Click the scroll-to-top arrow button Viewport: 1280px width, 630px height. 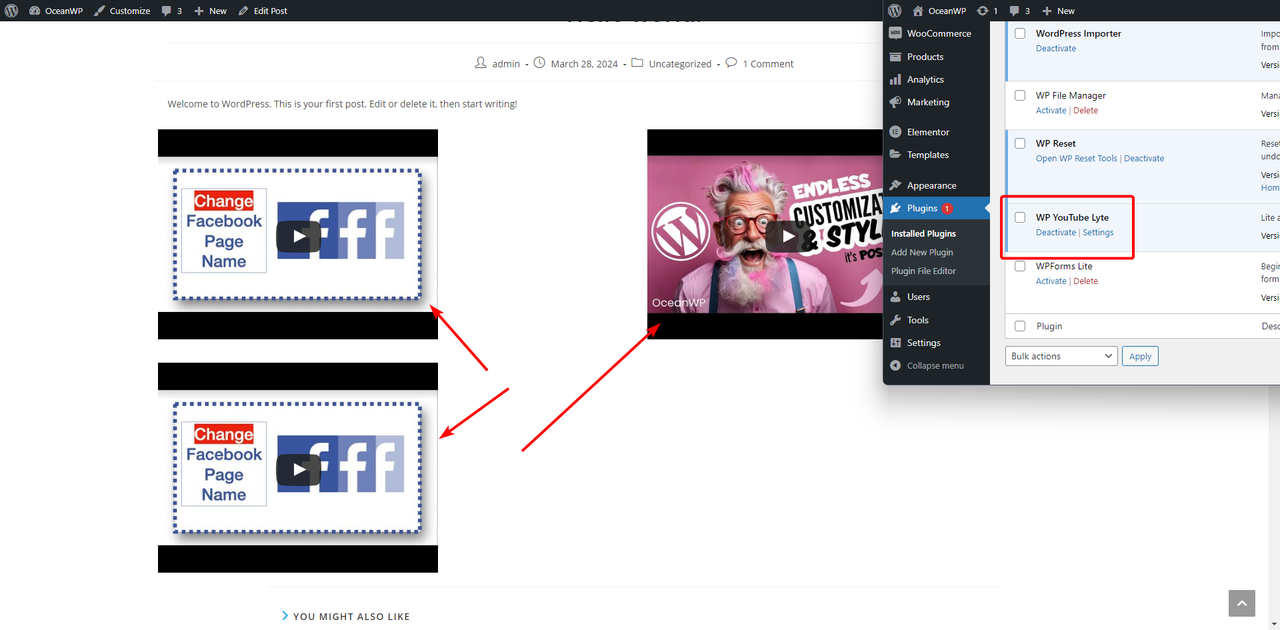click(x=1241, y=603)
